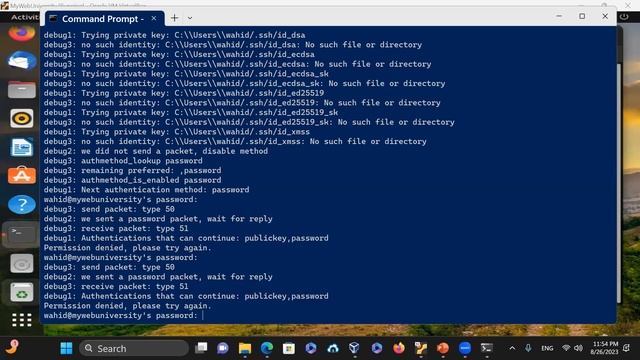Show Applications grid in the dock

[22, 320]
